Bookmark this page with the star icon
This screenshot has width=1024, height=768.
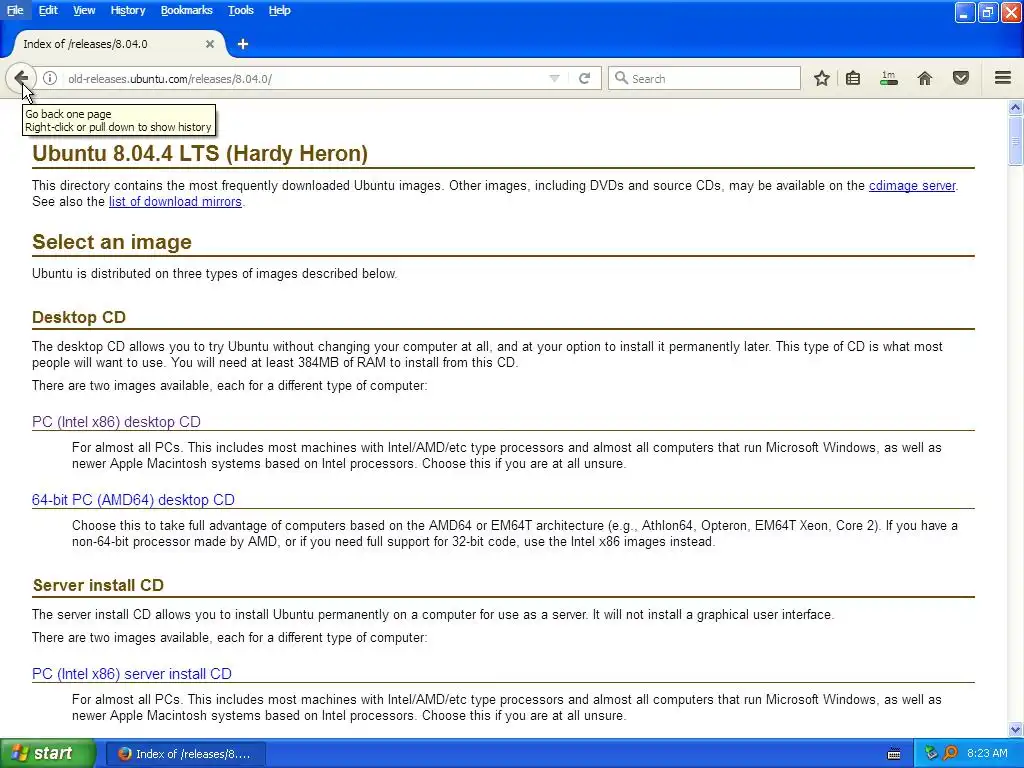[822, 78]
